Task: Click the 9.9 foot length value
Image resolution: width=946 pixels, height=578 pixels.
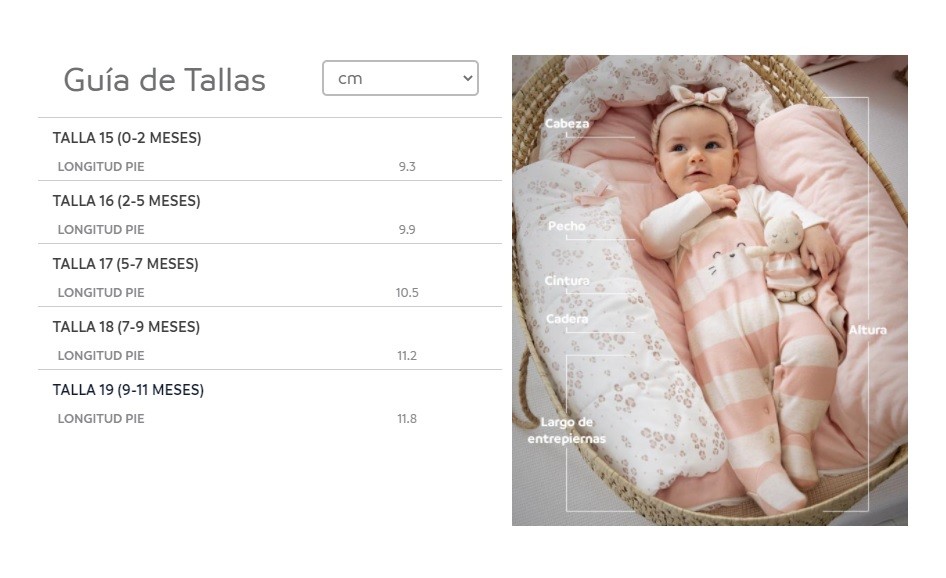Action: (x=407, y=230)
